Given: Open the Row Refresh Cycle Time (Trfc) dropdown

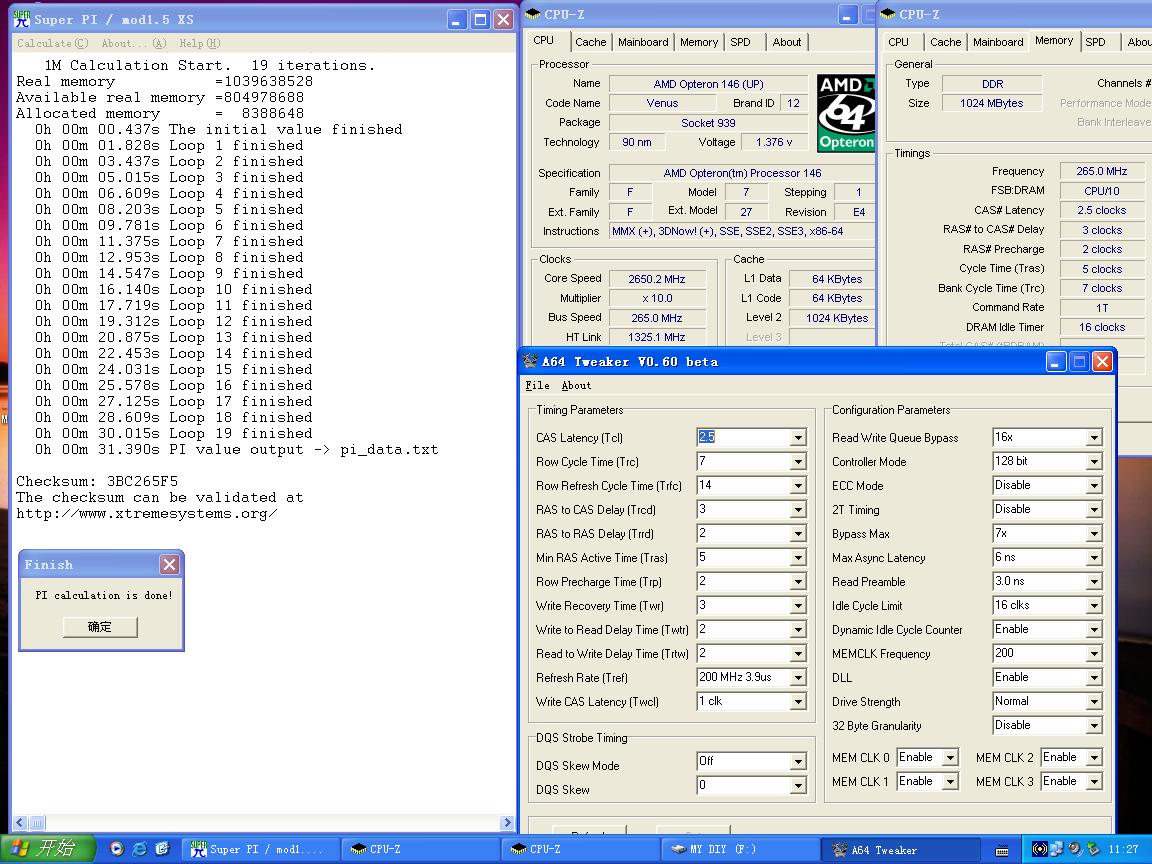Looking at the screenshot, I should pos(798,486).
